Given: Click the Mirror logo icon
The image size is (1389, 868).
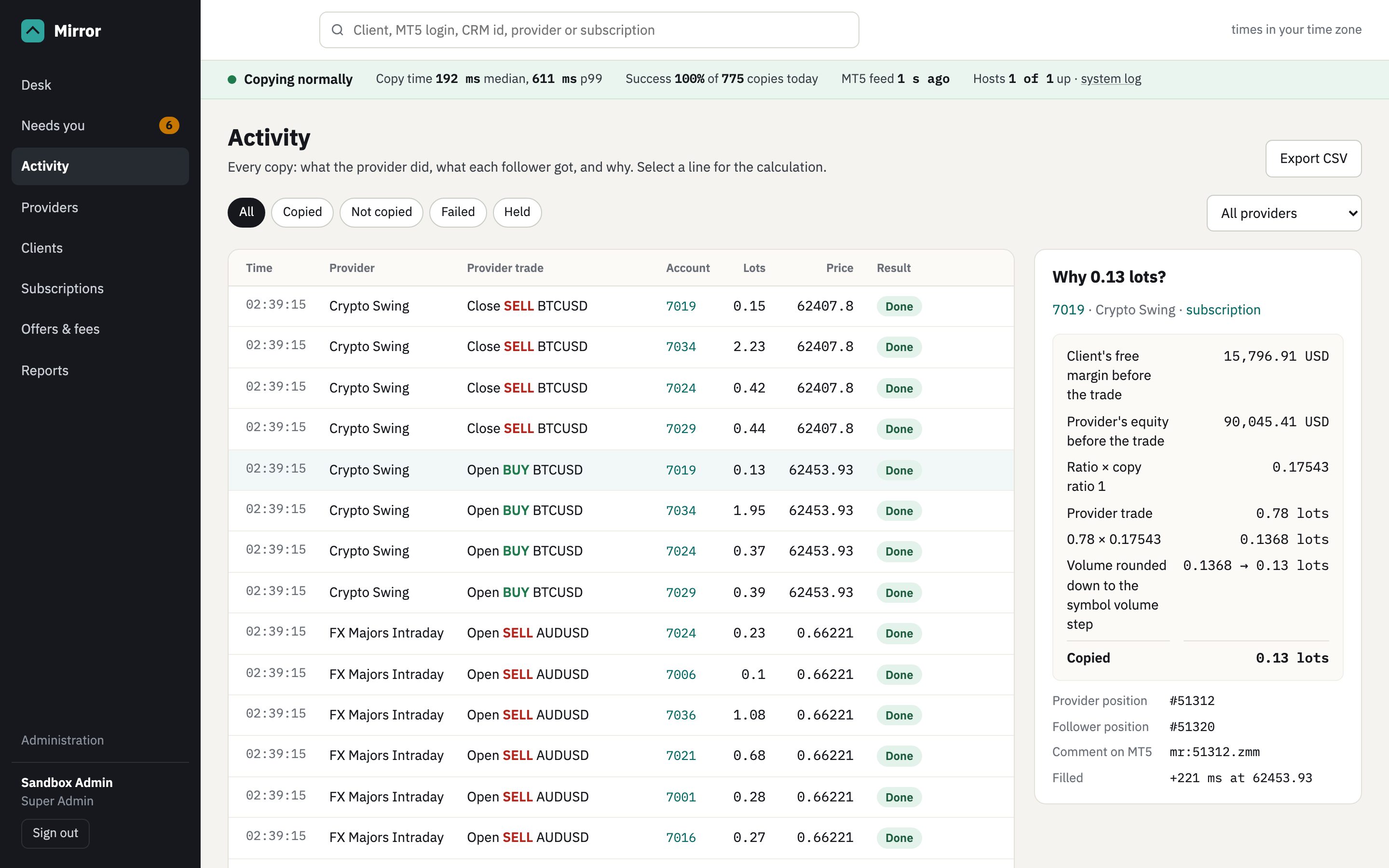Looking at the screenshot, I should (x=32, y=30).
